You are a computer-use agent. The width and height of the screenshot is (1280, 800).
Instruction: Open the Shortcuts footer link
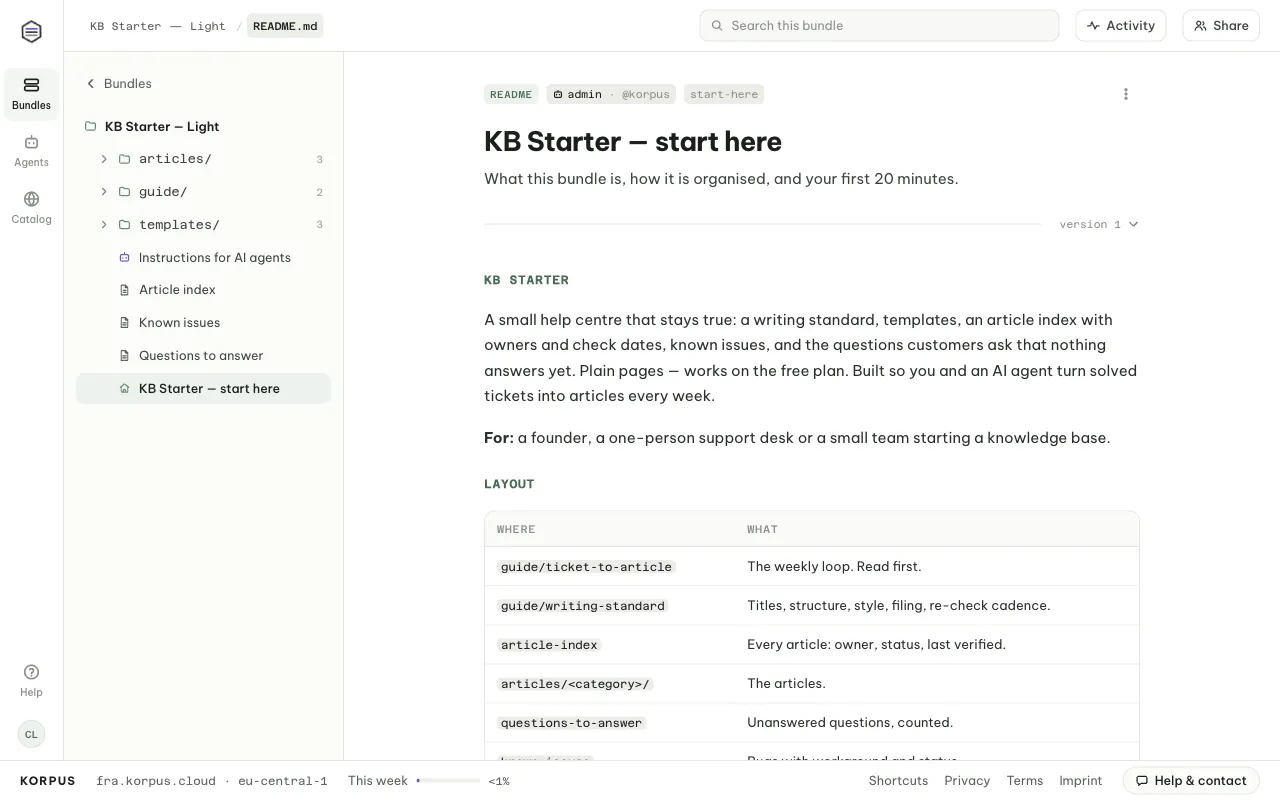pos(898,781)
